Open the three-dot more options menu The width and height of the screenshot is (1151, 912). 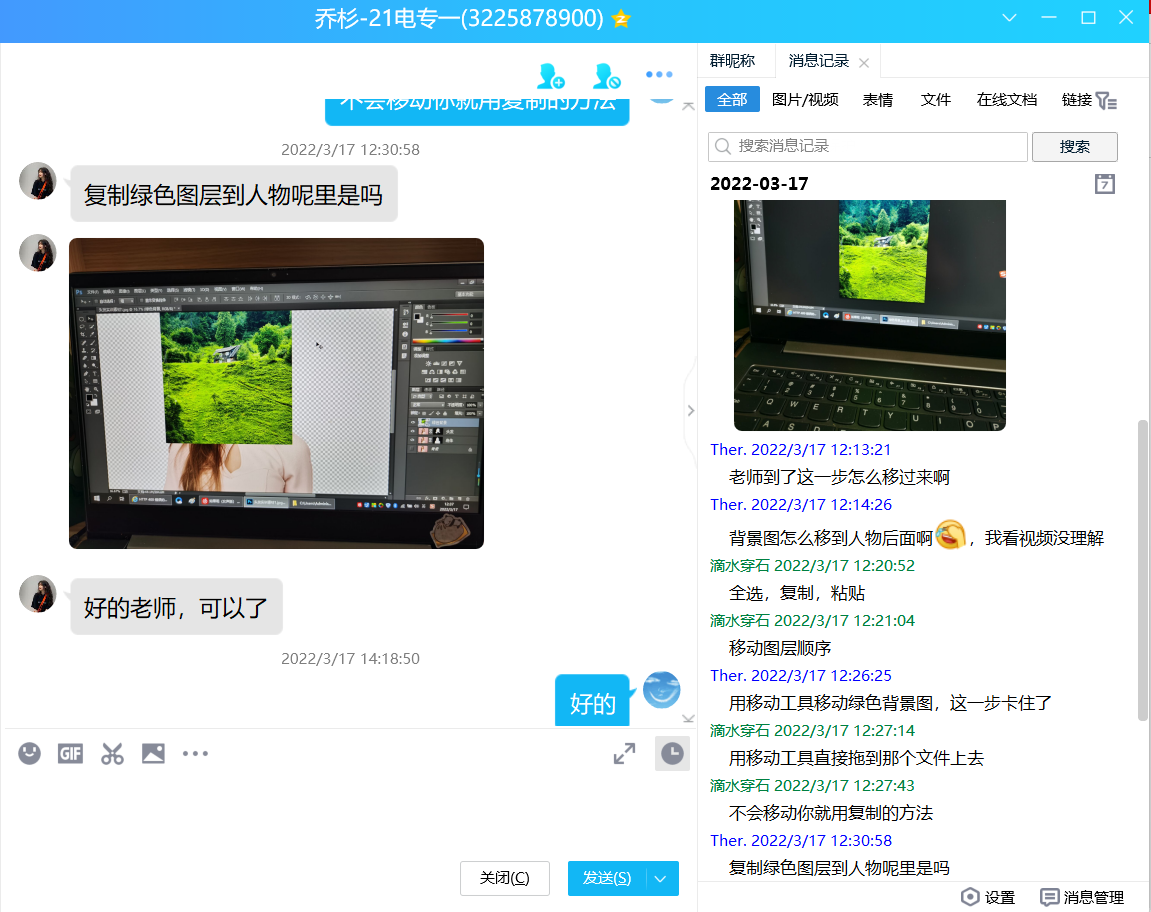[658, 74]
